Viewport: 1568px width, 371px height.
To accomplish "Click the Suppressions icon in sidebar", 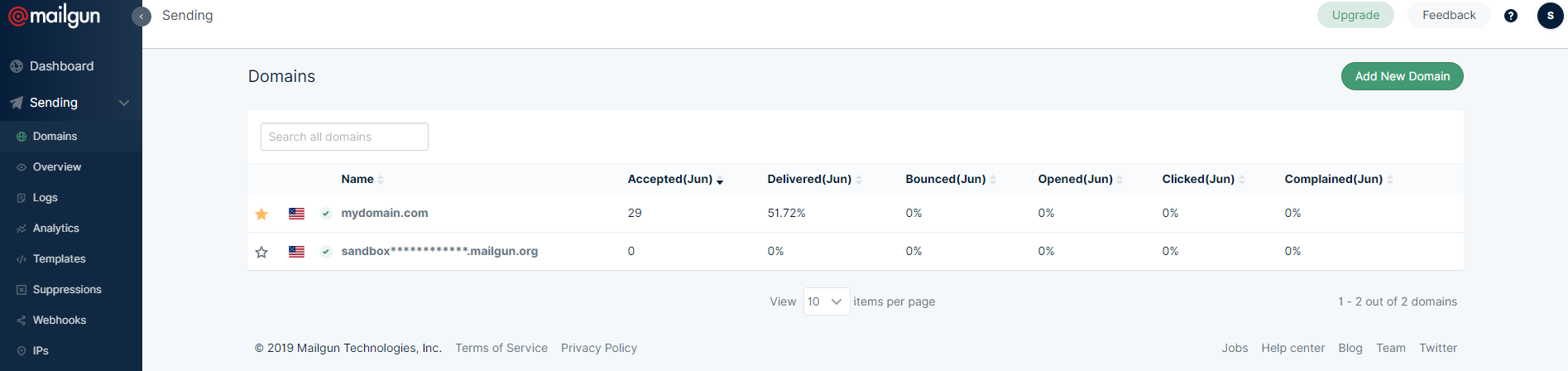I will tap(22, 290).
